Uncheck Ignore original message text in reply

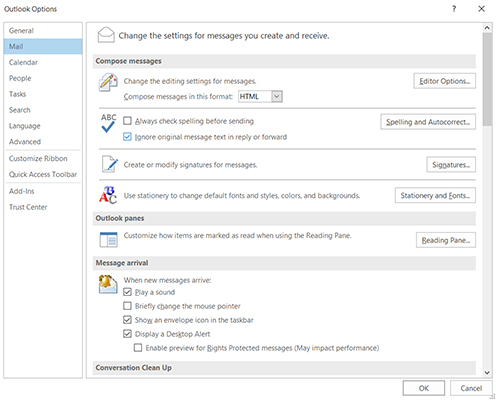(x=127, y=137)
